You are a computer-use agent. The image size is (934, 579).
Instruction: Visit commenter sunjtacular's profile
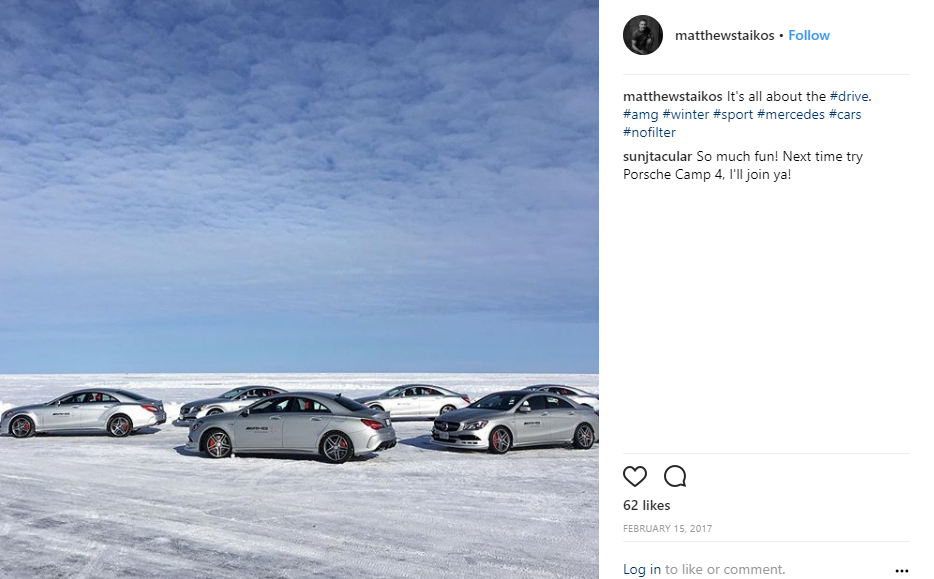click(658, 157)
